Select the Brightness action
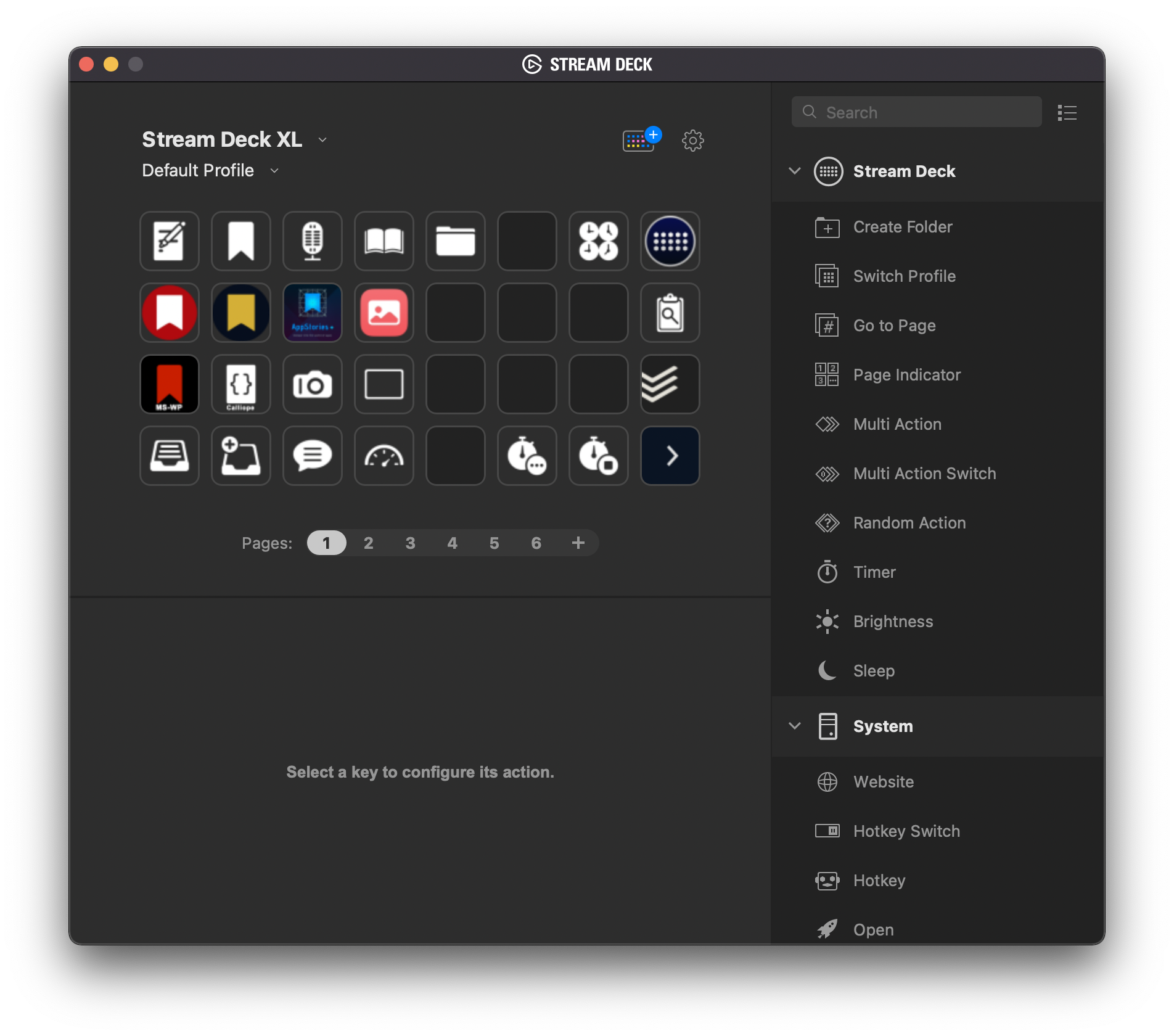Image resolution: width=1174 pixels, height=1036 pixels. pyautogui.click(x=938, y=622)
